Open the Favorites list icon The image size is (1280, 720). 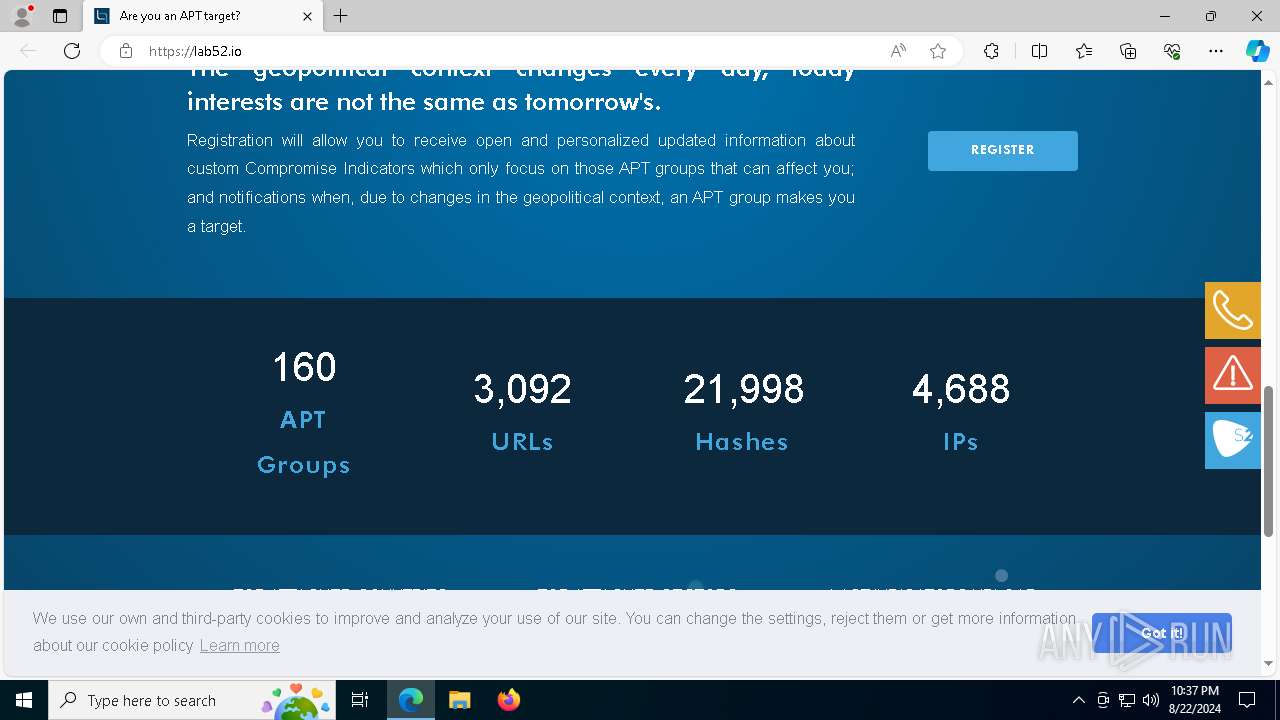pyautogui.click(x=1084, y=51)
